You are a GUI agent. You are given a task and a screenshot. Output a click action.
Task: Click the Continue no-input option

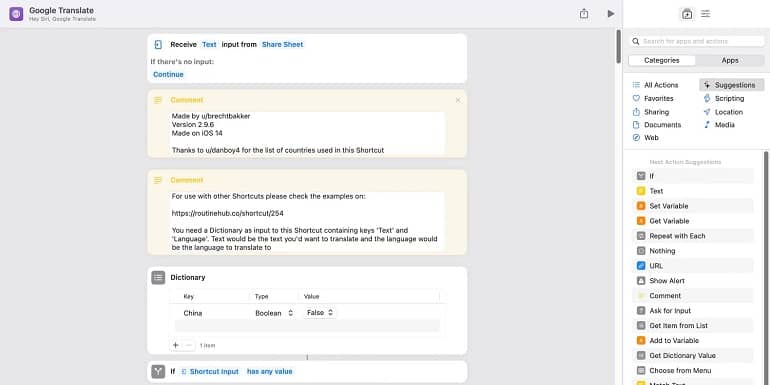(x=168, y=75)
